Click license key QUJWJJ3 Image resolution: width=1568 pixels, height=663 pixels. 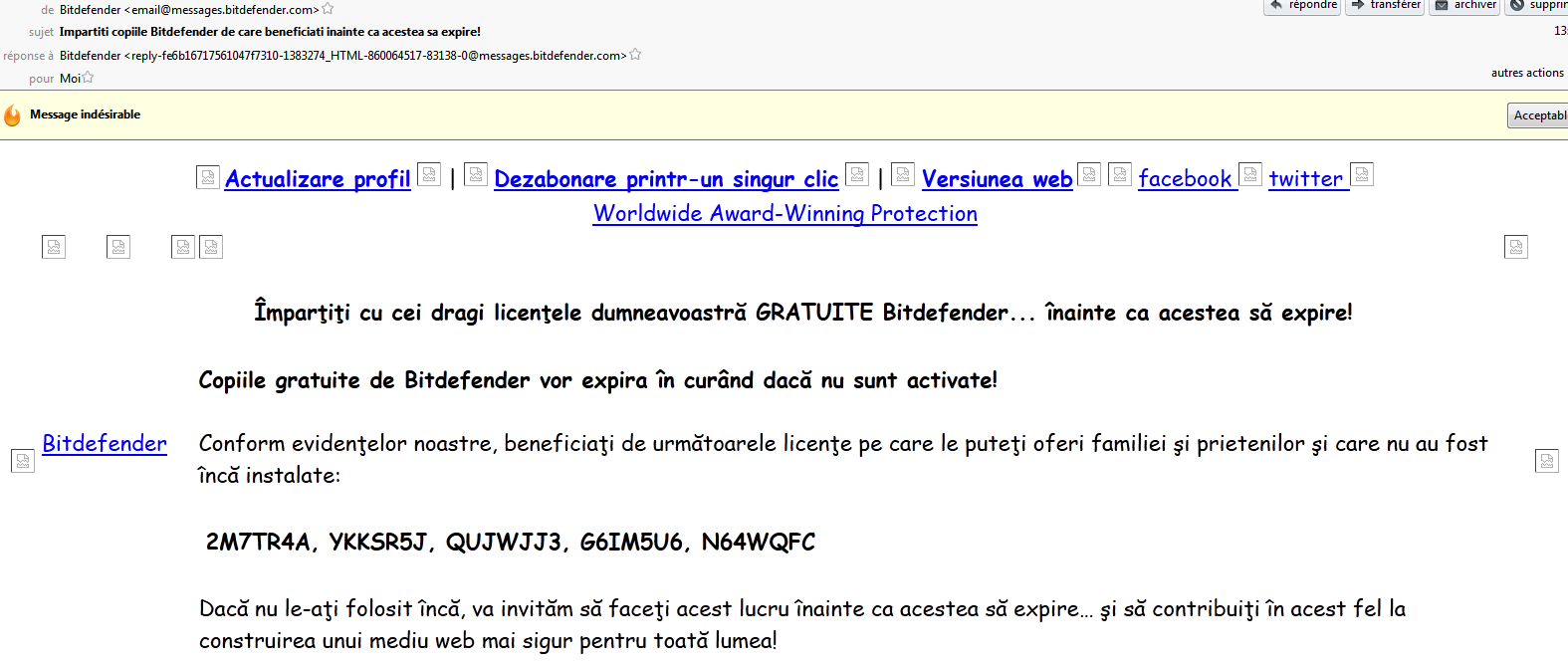pos(507,543)
